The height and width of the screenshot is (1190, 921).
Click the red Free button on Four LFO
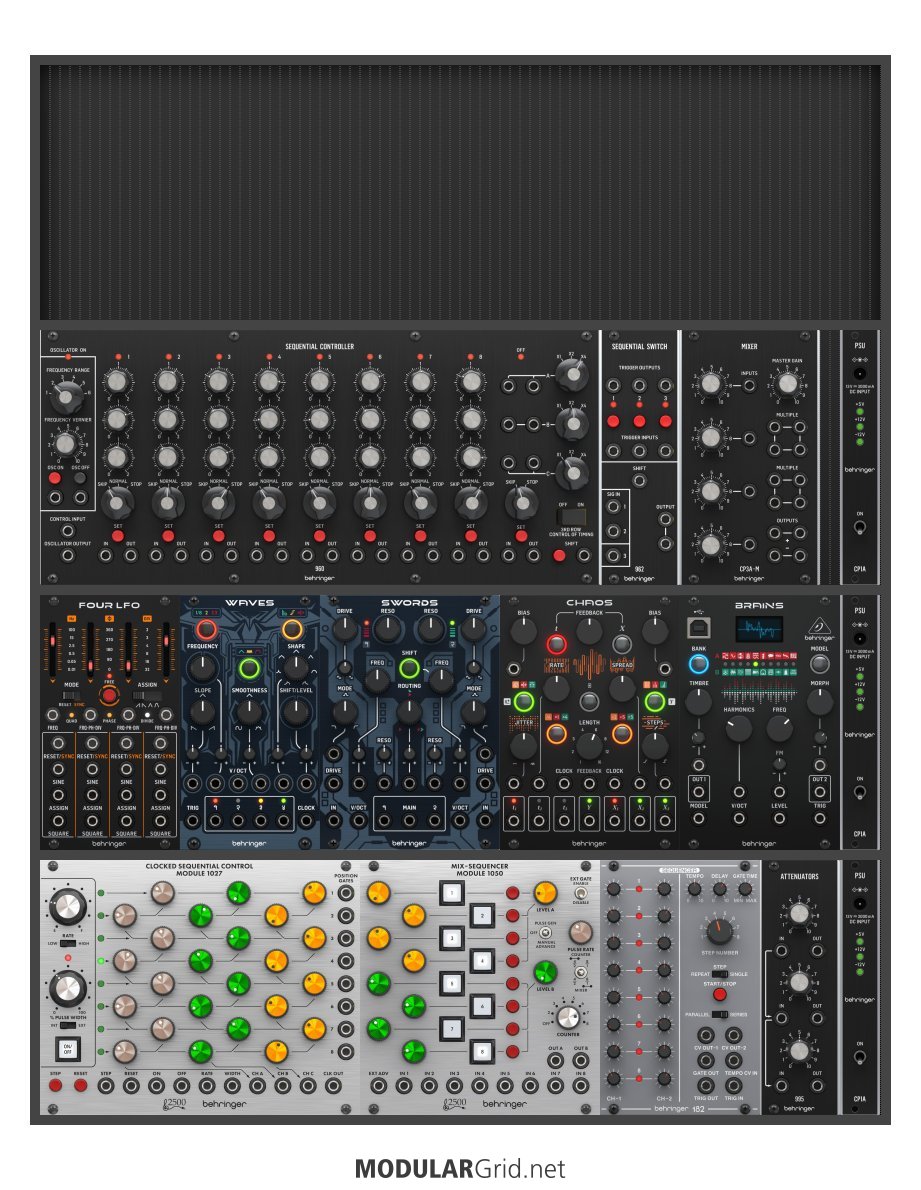pyautogui.click(x=109, y=696)
